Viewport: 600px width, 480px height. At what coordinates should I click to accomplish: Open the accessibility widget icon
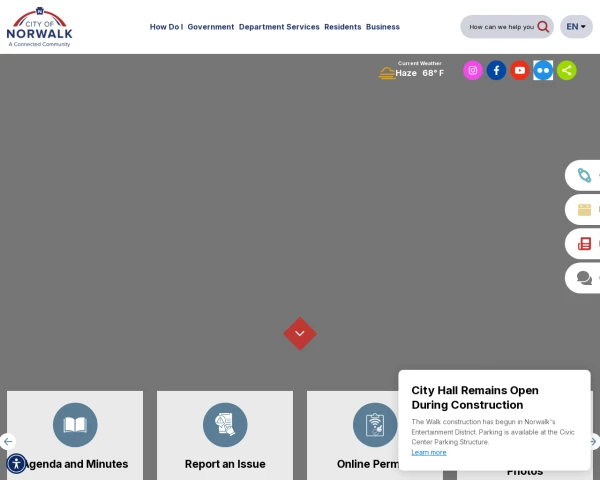click(x=16, y=464)
